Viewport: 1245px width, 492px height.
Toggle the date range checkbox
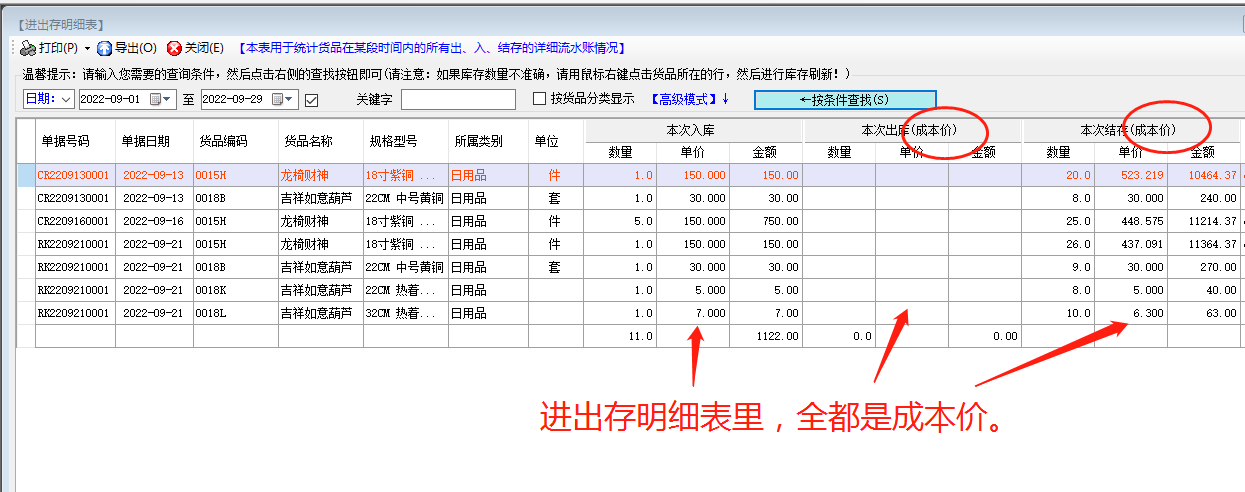311,99
